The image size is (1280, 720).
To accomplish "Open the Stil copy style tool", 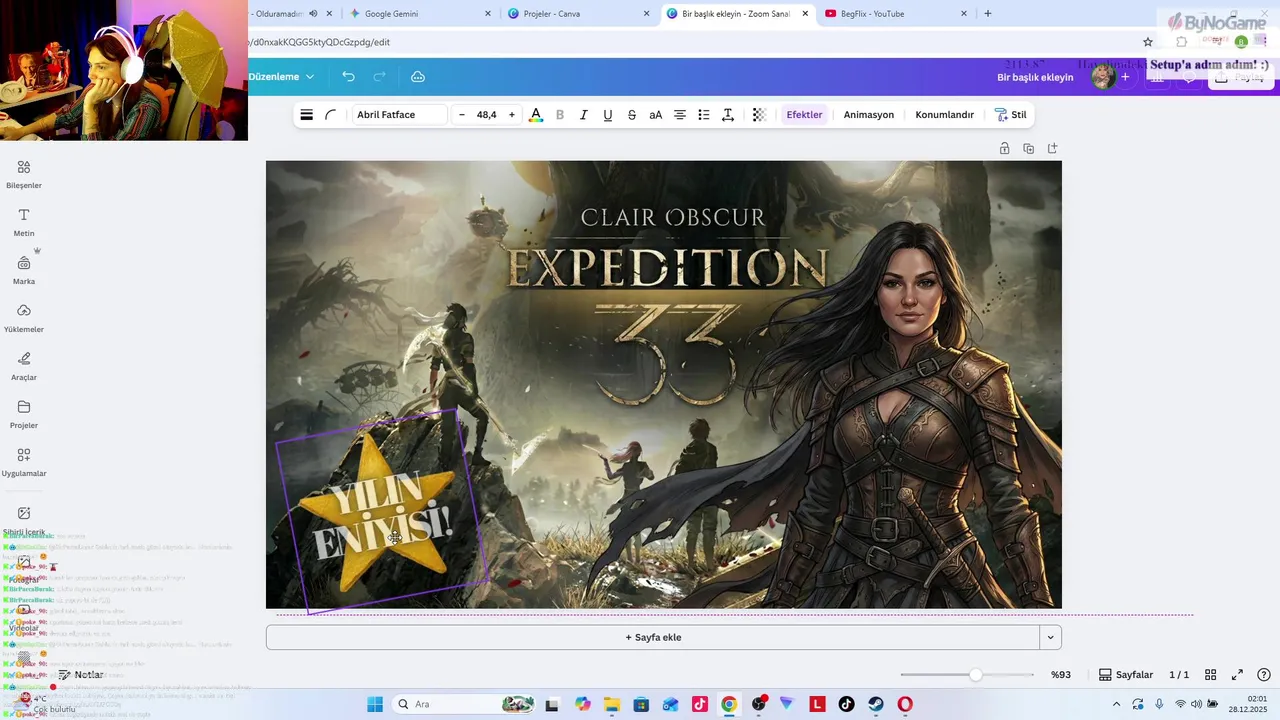I will (1011, 115).
